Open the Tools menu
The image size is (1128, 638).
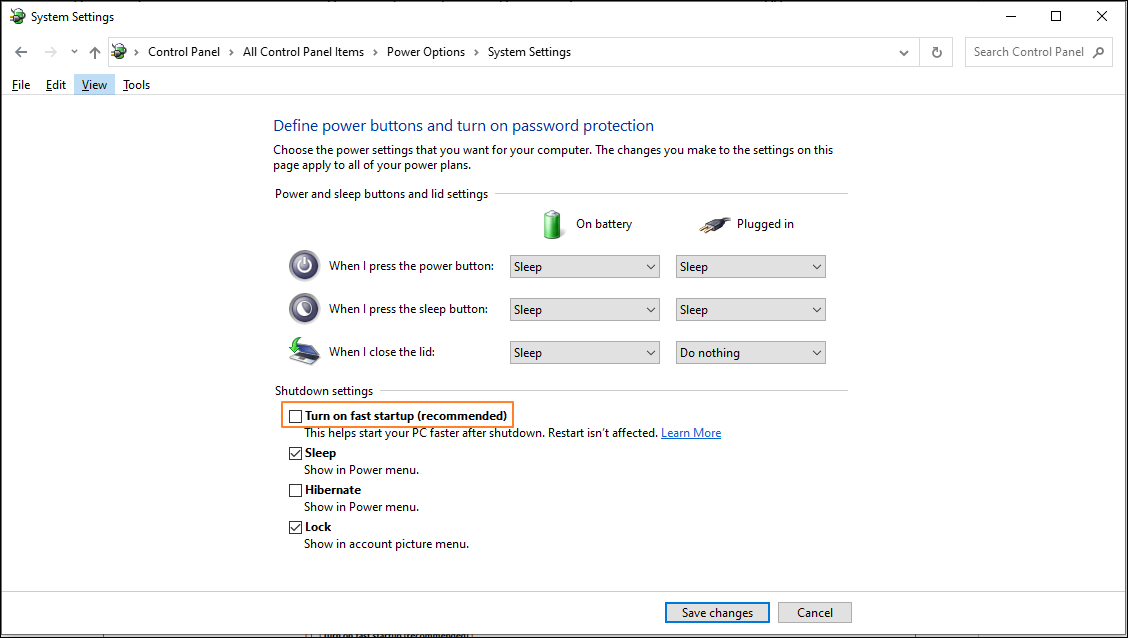[136, 85]
